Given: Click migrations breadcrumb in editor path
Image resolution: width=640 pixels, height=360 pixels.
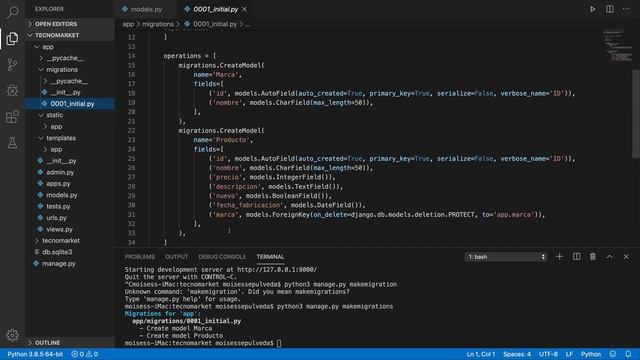Looking at the screenshot, I should point(158,24).
